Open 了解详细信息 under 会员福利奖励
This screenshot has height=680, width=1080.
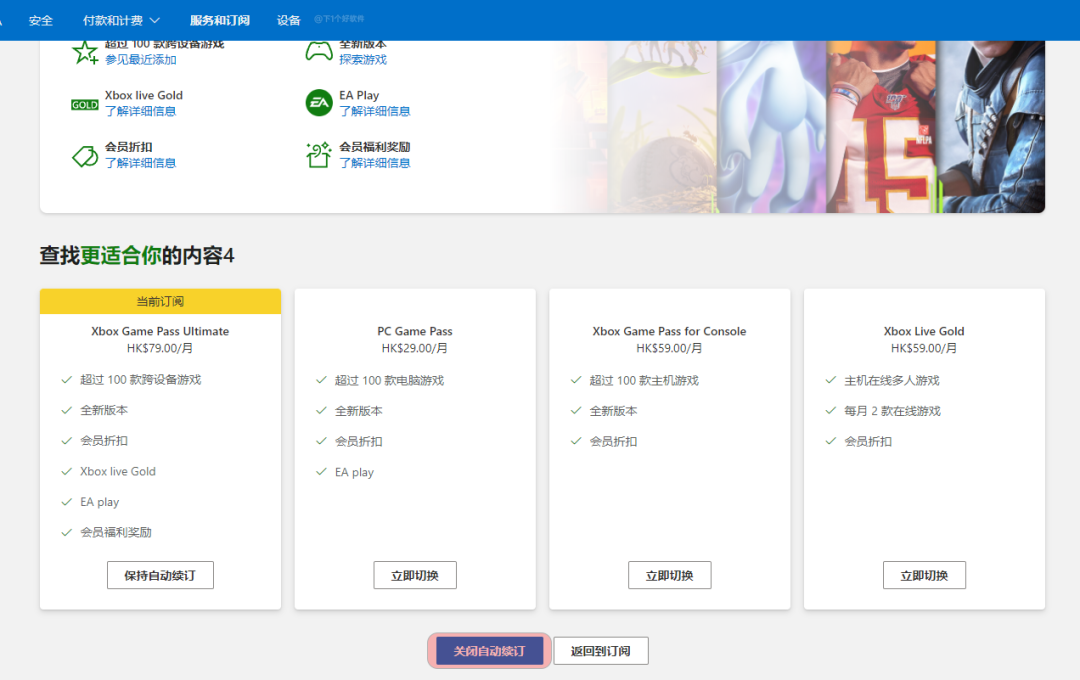click(375, 163)
